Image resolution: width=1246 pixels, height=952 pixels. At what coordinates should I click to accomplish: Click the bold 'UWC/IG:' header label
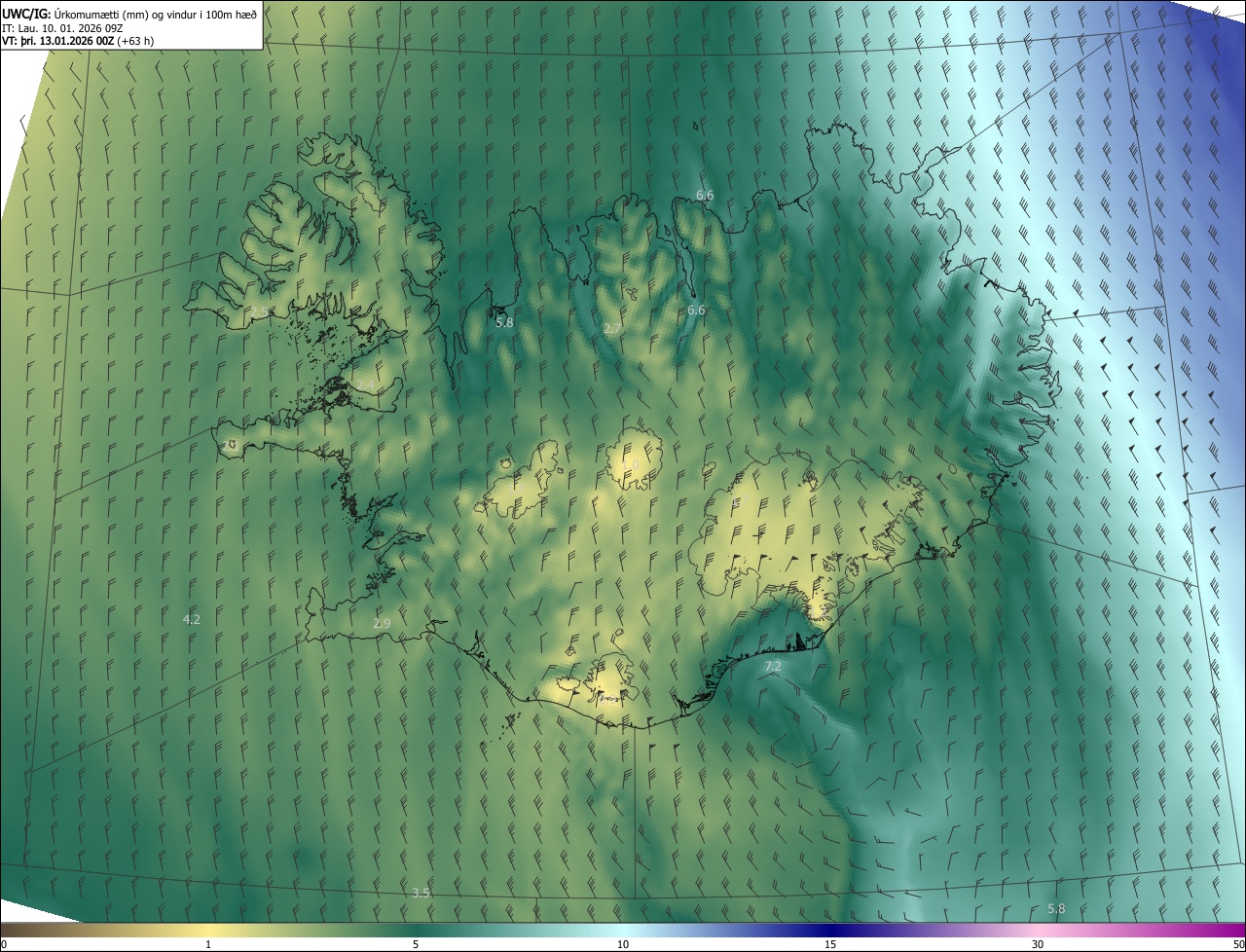click(x=25, y=13)
